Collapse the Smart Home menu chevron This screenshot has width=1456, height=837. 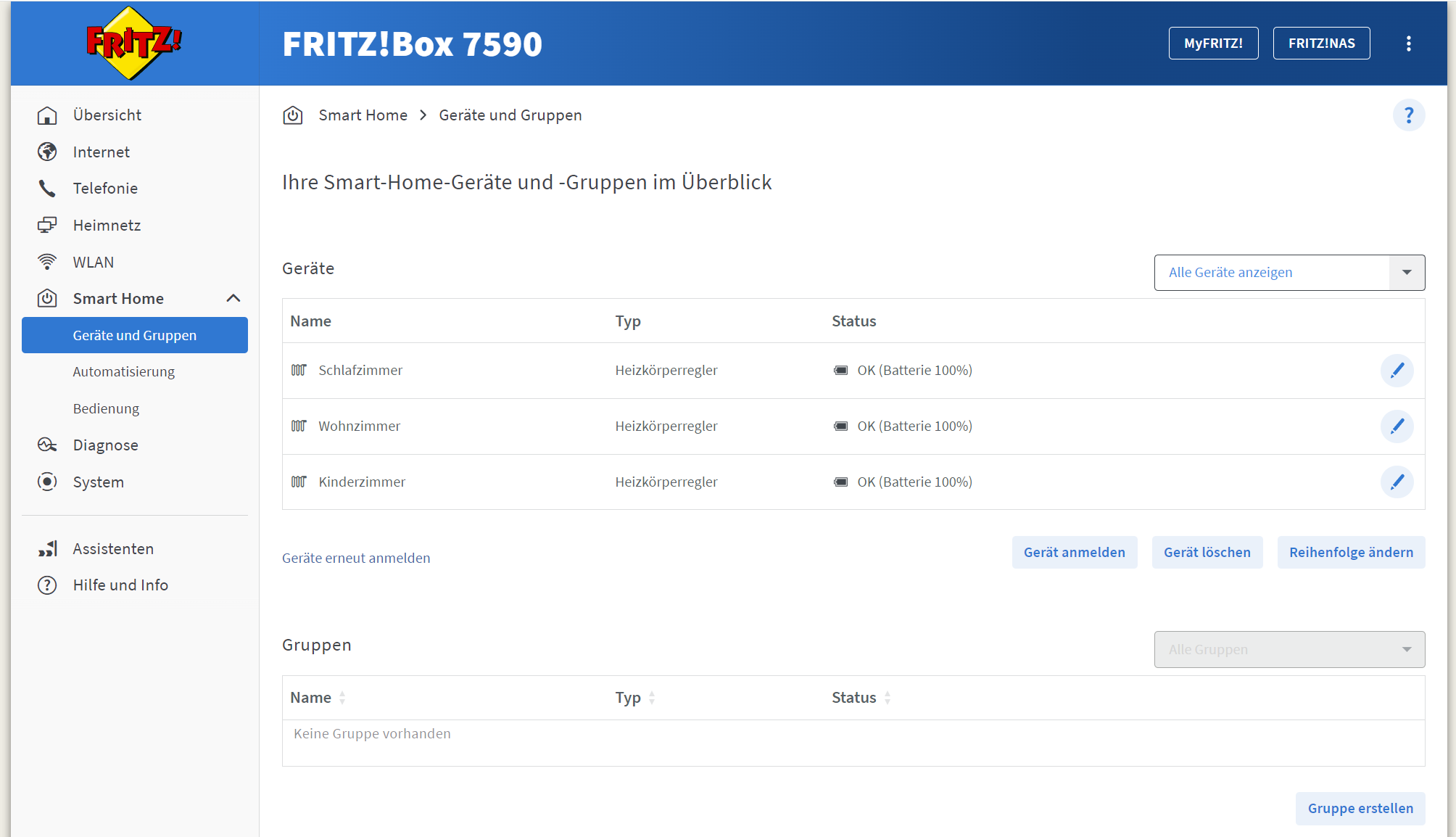click(233, 298)
